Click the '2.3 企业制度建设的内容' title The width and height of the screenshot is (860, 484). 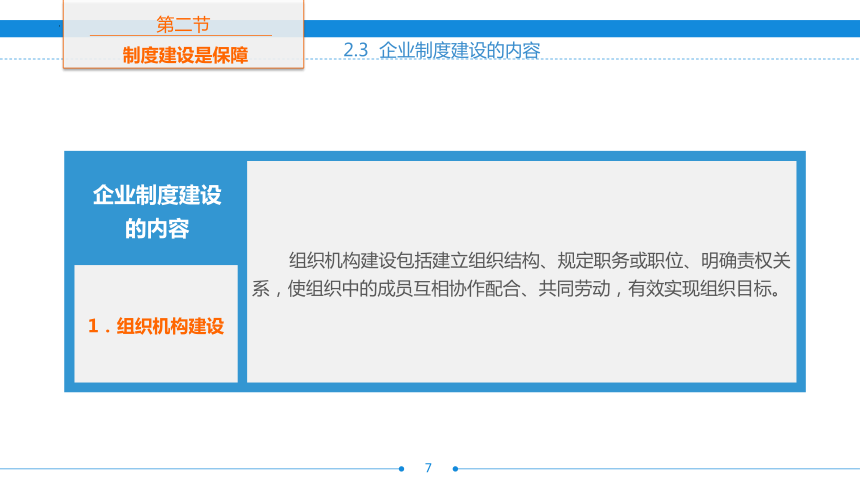point(442,50)
